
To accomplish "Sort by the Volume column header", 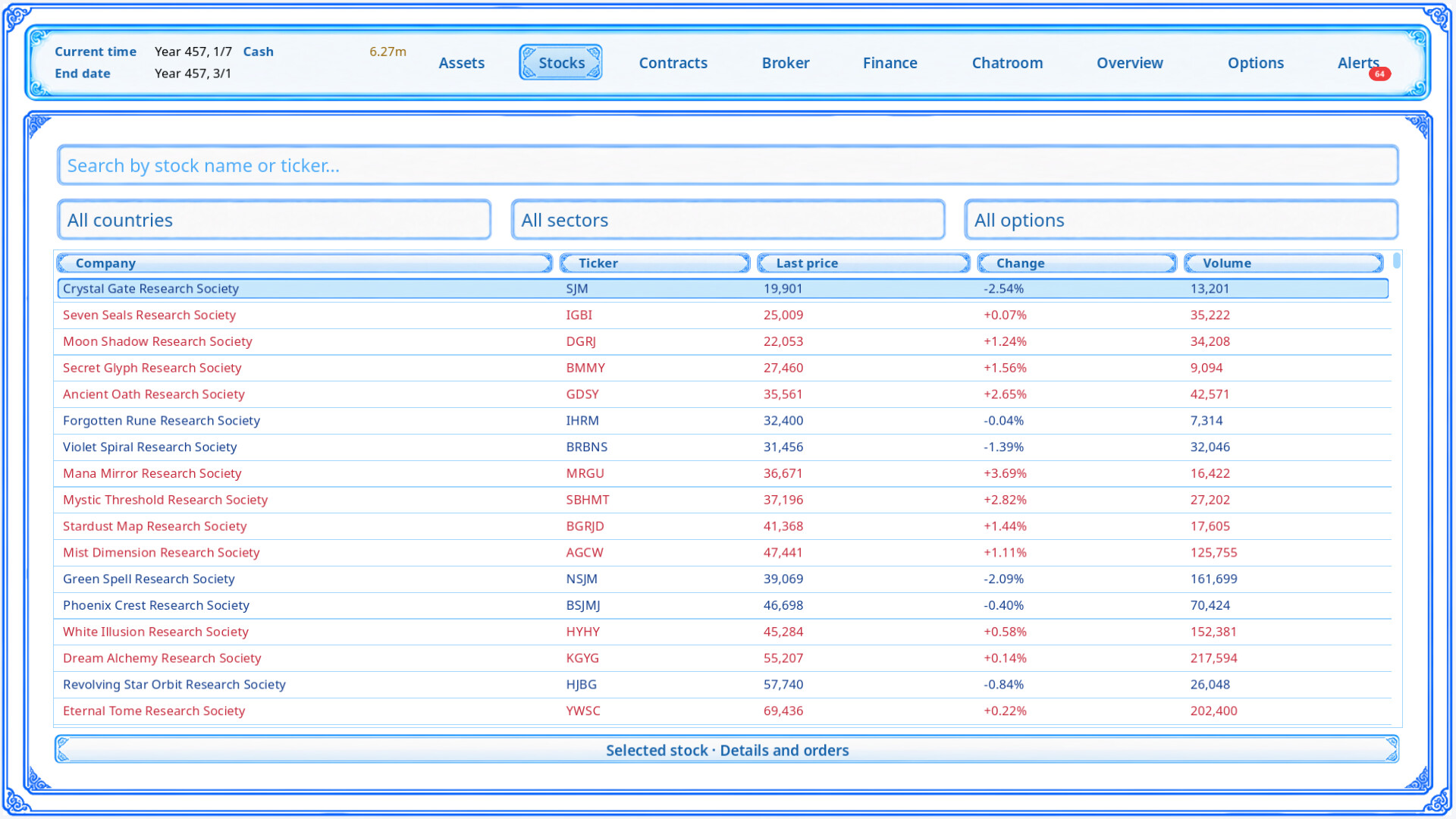I will pos(1284,263).
